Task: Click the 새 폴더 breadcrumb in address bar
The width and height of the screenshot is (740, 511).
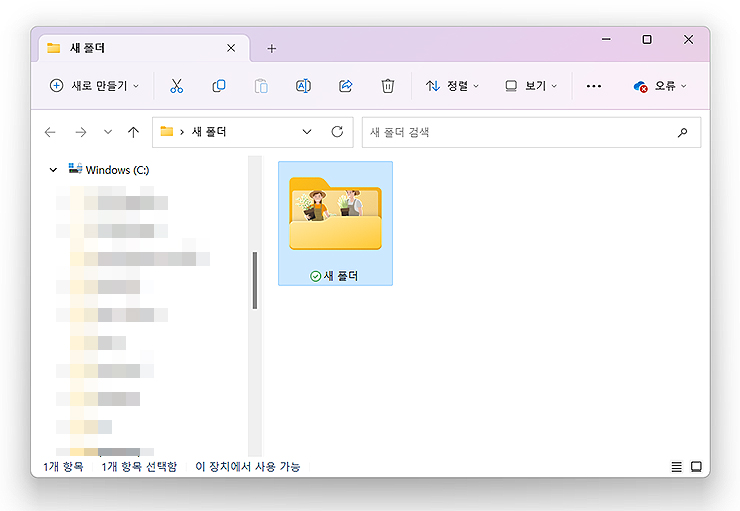Action: click(209, 132)
